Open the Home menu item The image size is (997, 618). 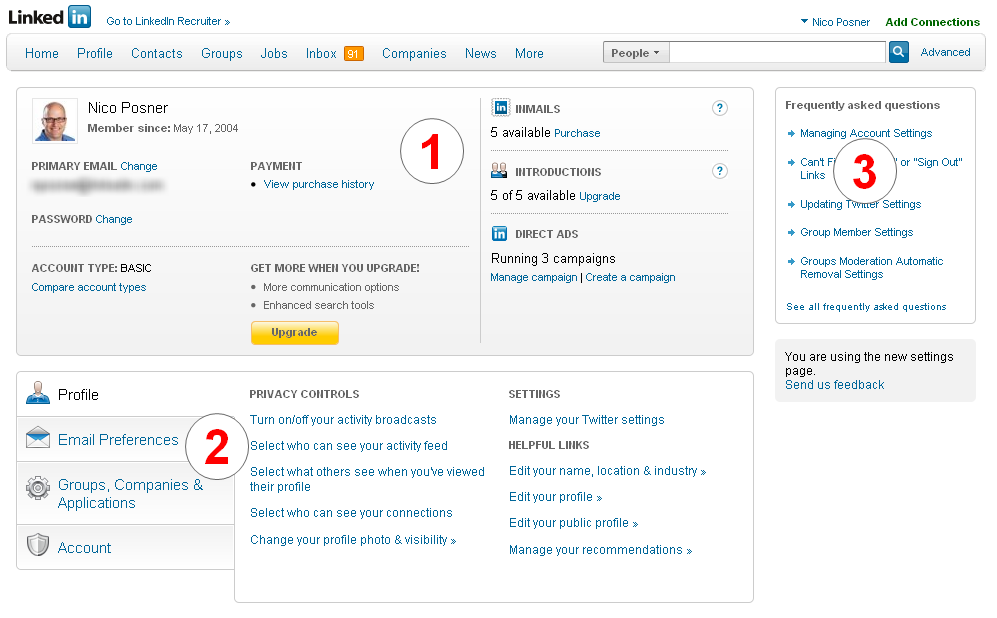click(x=42, y=53)
